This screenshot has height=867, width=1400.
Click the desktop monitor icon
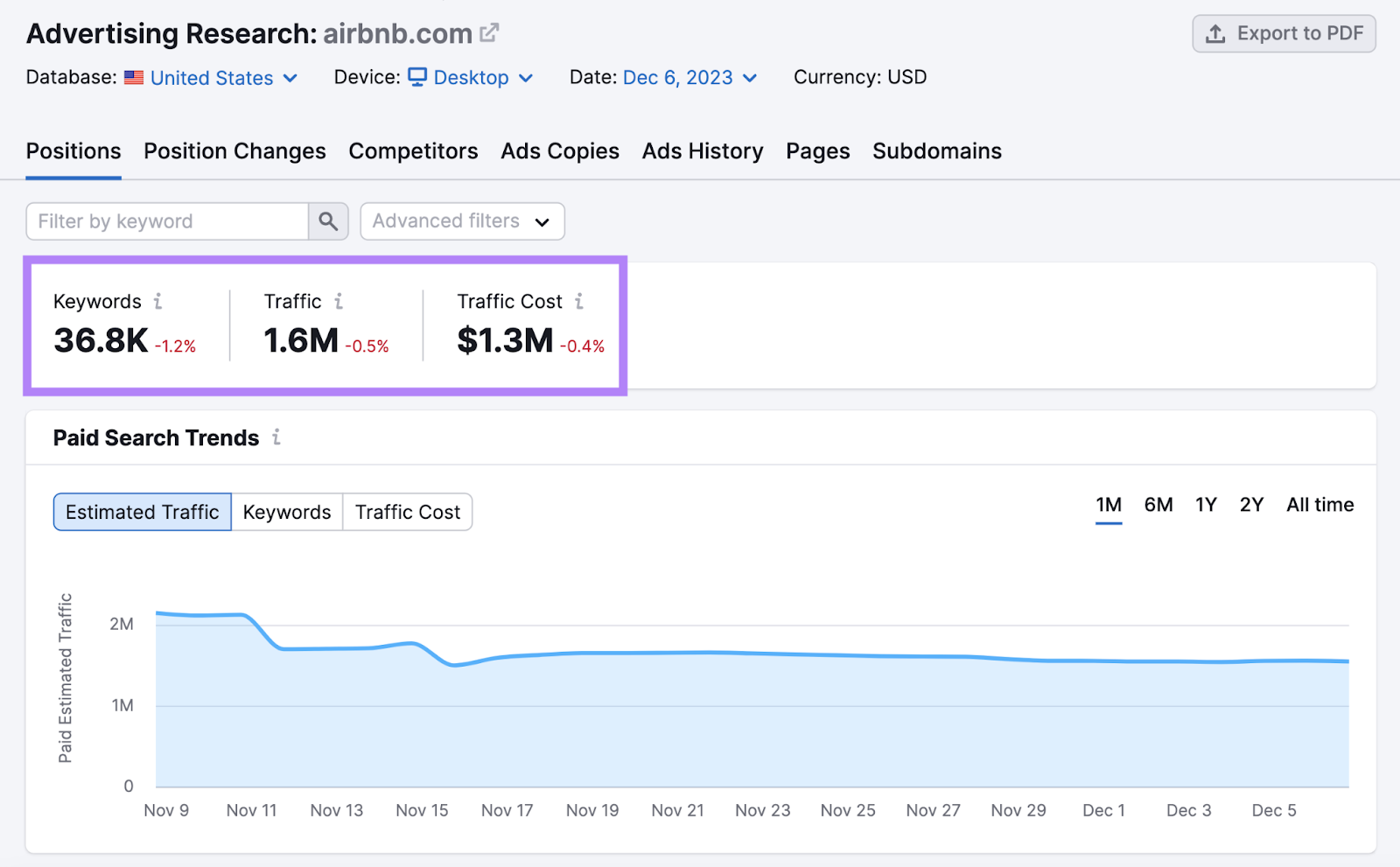418,77
